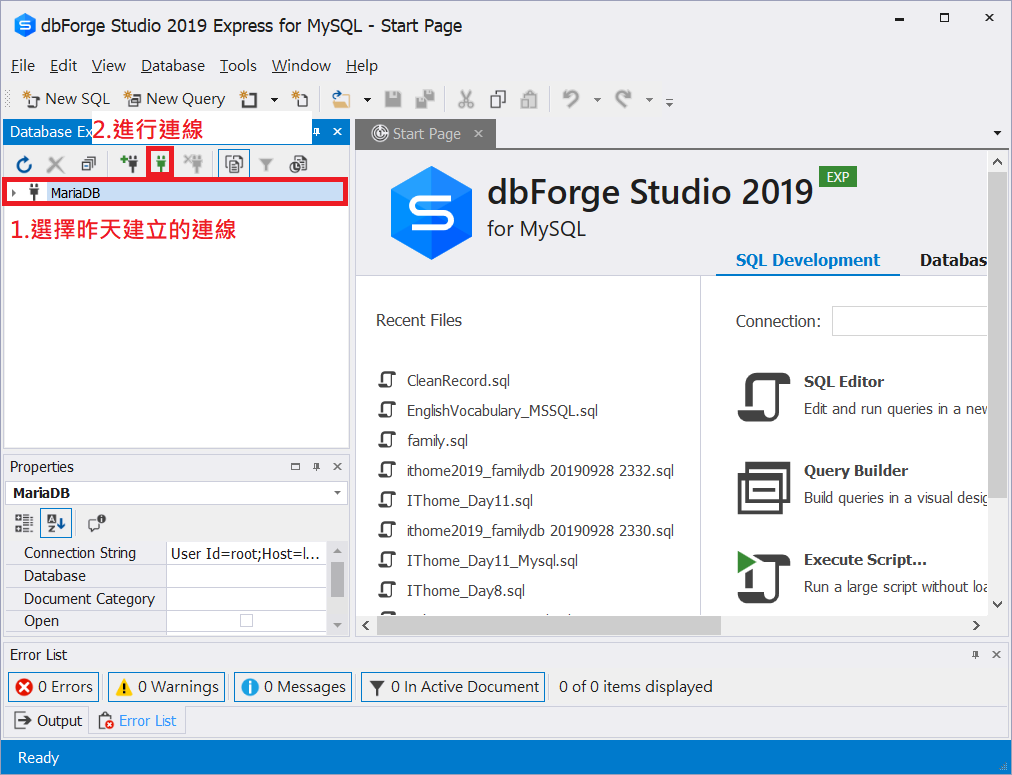Click Execute Script option

(865, 559)
